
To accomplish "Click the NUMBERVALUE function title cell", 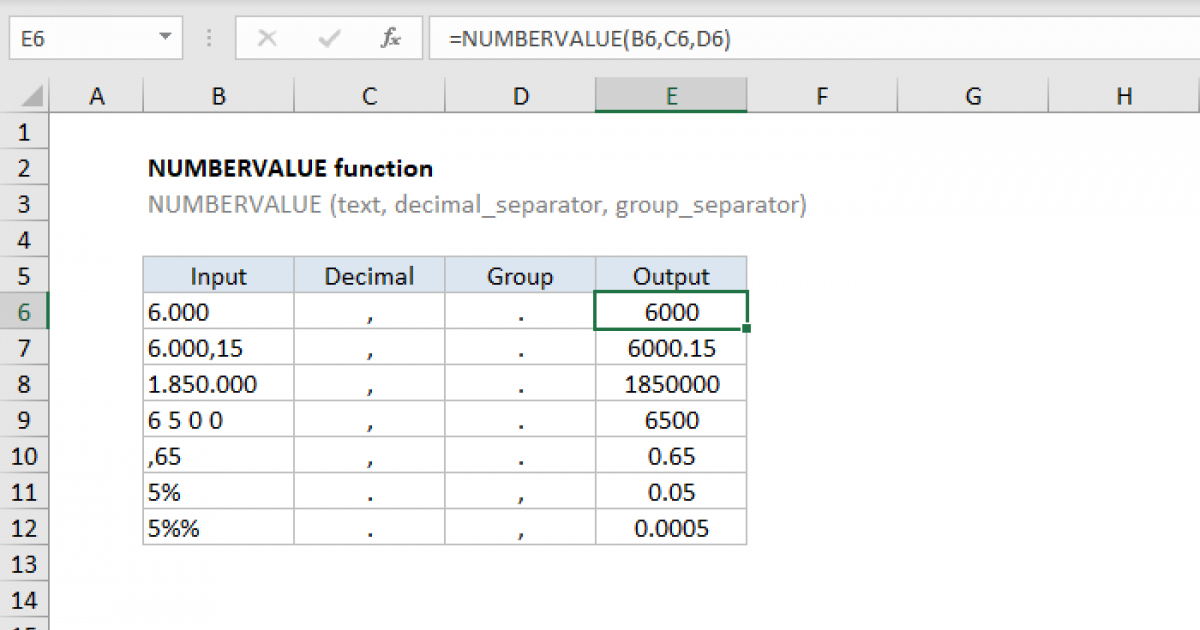I will 290,168.
